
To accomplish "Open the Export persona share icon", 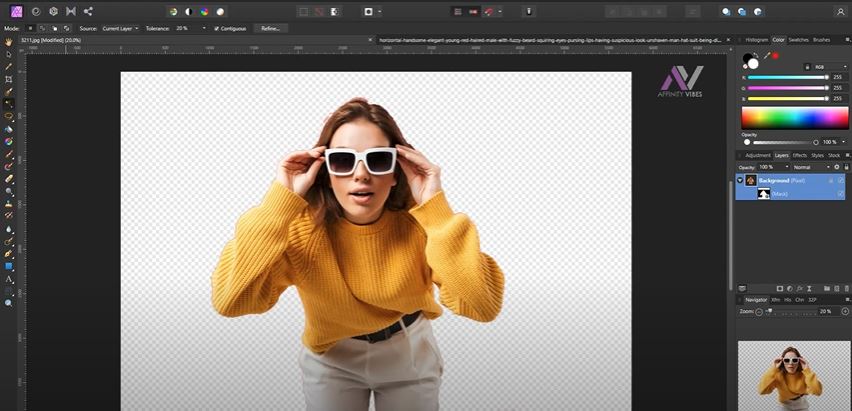I will pyautogui.click(x=88, y=11).
